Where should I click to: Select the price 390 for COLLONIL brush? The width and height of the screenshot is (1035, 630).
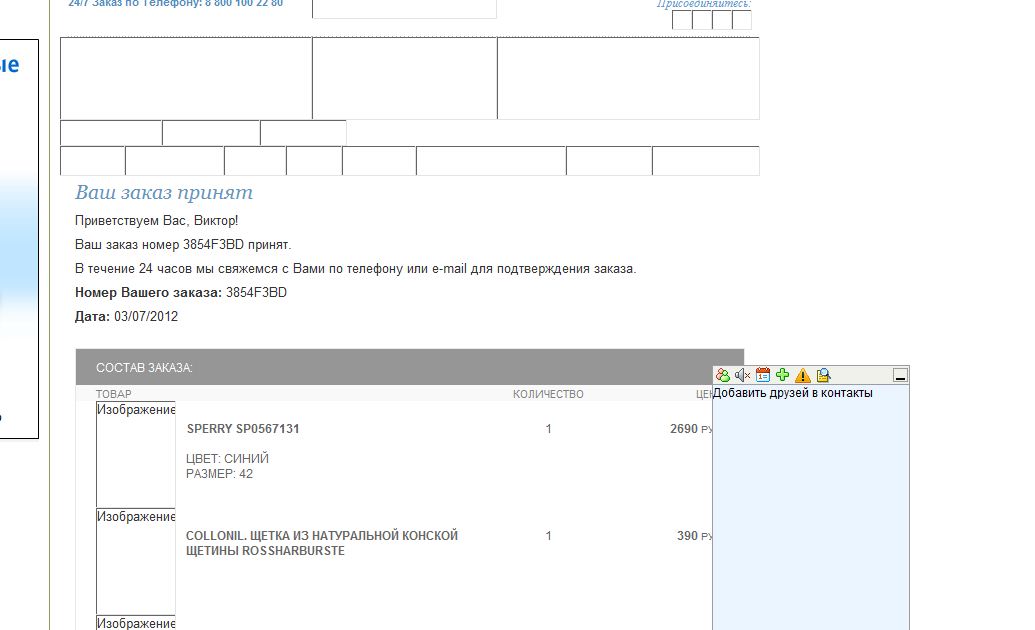coord(687,536)
